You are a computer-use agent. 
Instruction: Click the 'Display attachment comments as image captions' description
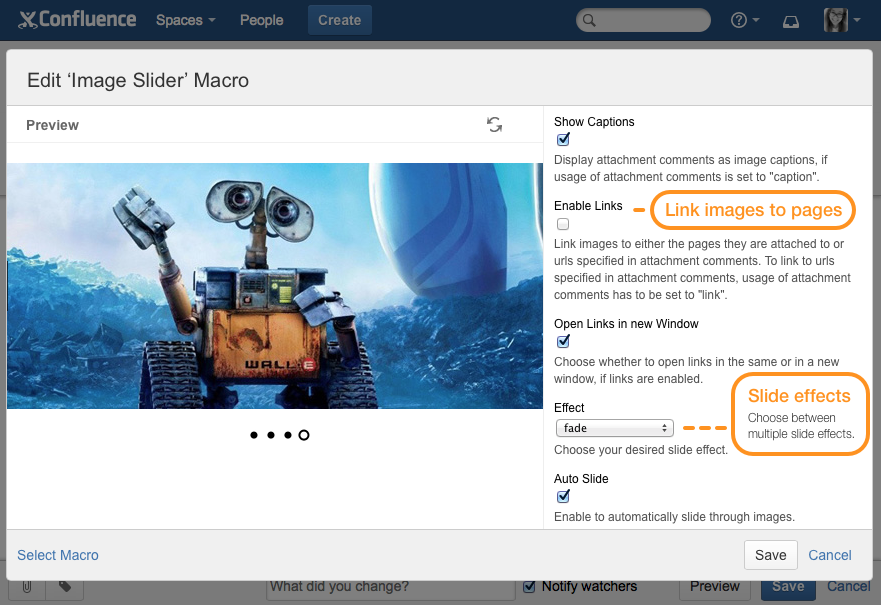691,169
